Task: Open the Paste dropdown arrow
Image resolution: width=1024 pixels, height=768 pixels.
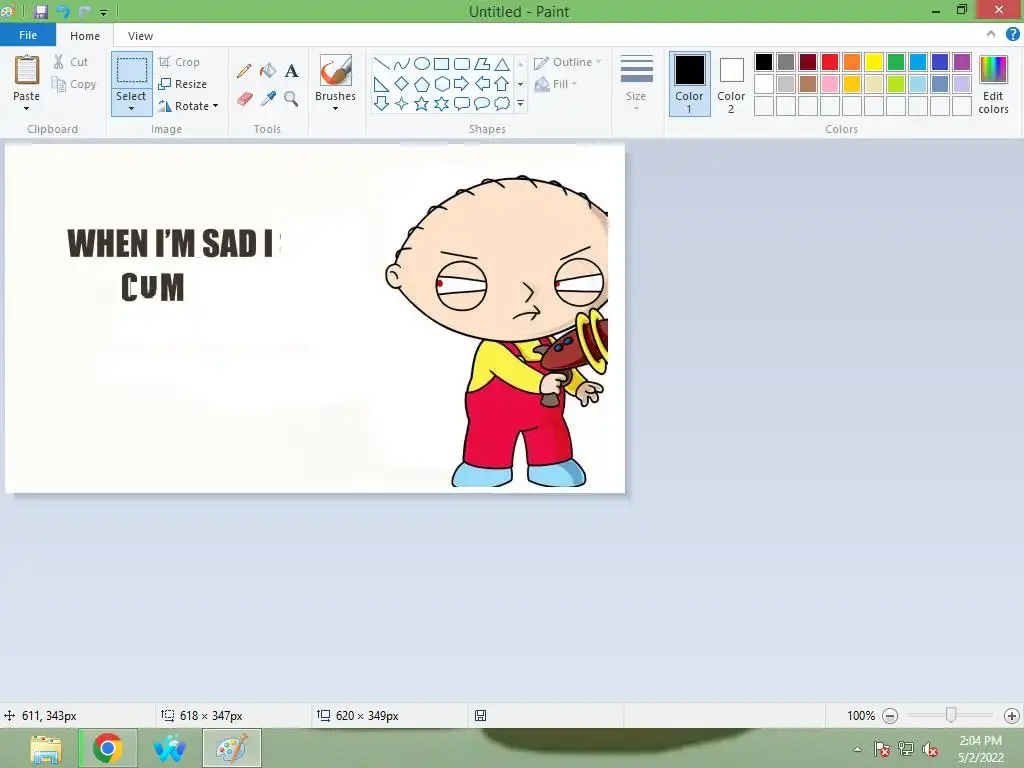Action: pyautogui.click(x=26, y=108)
